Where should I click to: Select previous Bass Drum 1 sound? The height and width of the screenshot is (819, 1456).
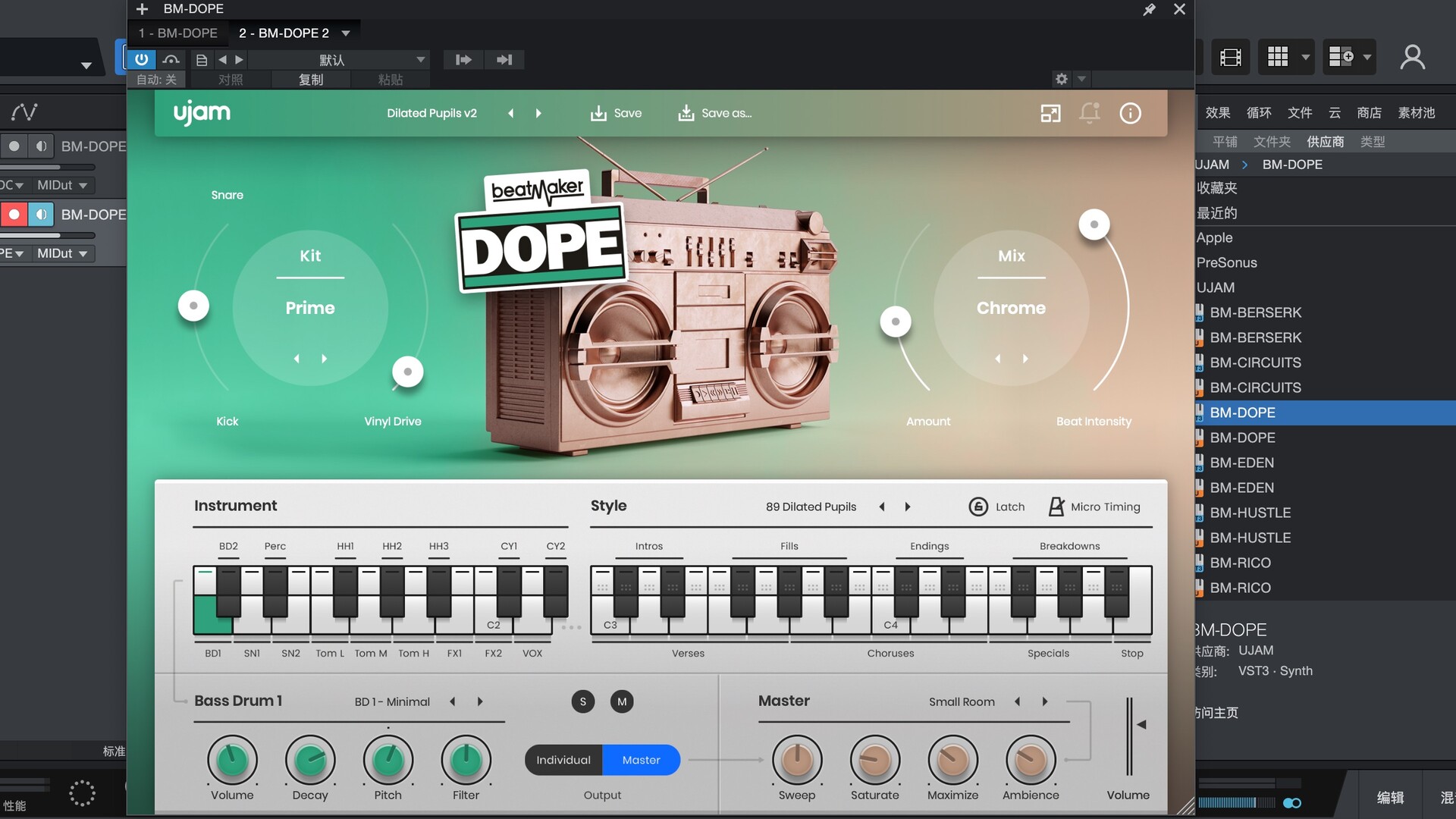[x=453, y=701]
